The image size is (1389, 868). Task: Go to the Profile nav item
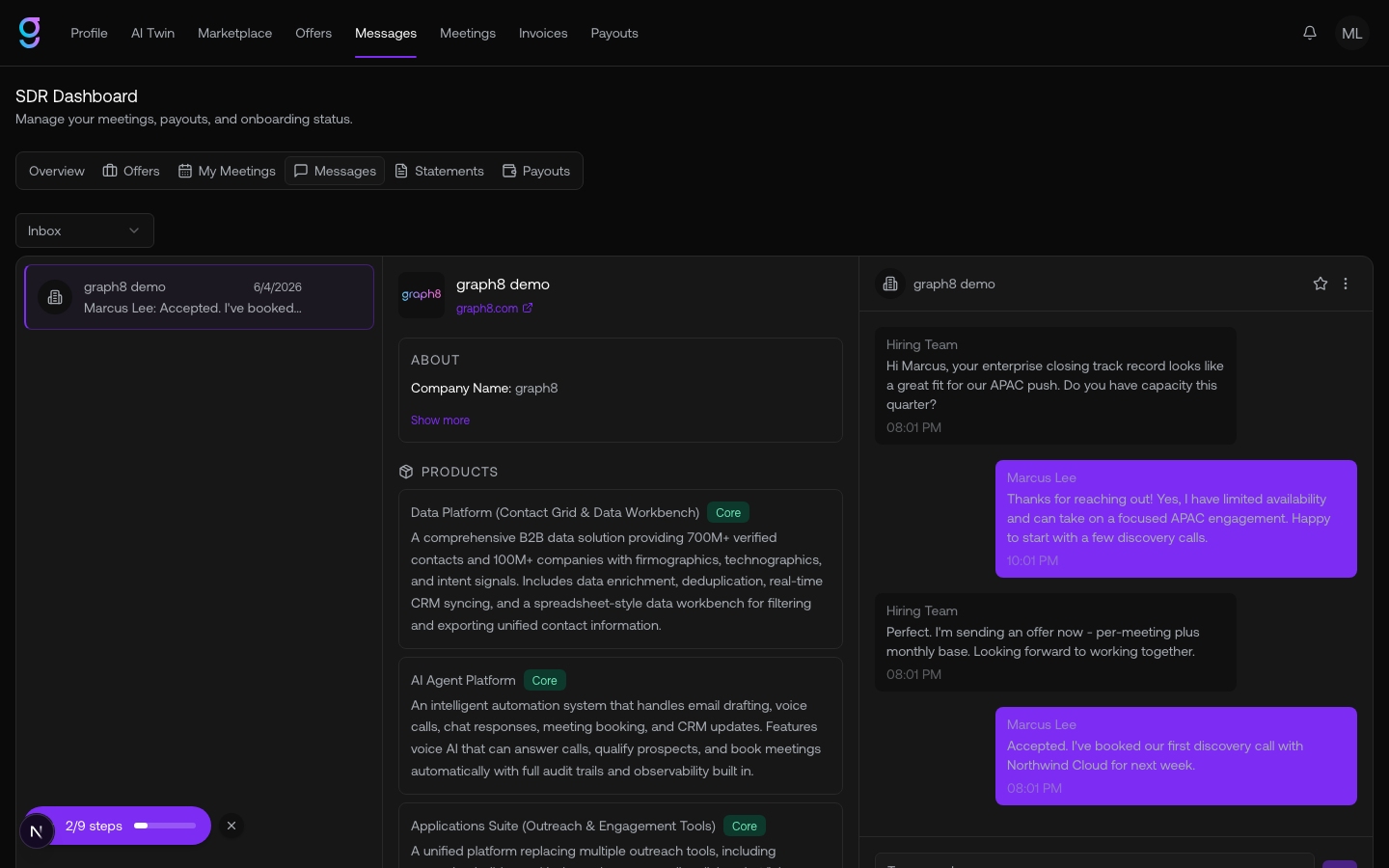(x=89, y=33)
